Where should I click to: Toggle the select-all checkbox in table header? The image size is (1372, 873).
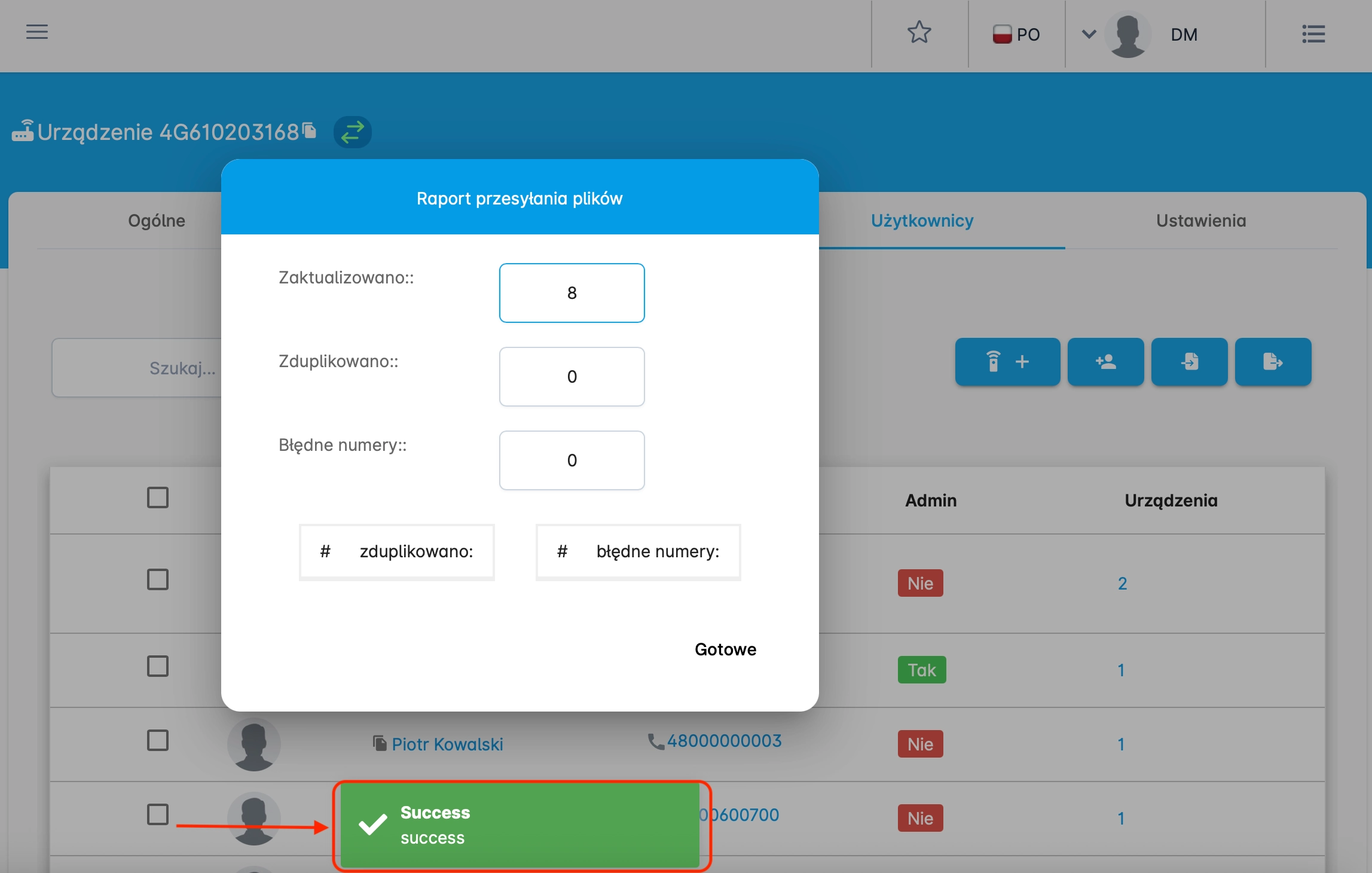(x=158, y=497)
